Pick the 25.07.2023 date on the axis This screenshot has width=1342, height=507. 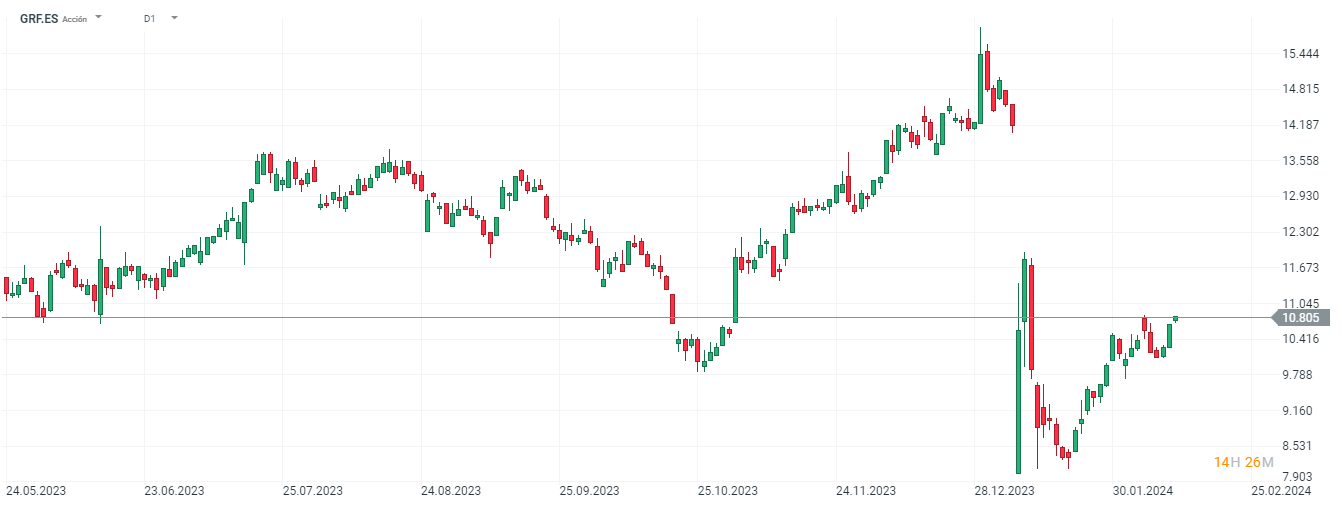pos(312,491)
